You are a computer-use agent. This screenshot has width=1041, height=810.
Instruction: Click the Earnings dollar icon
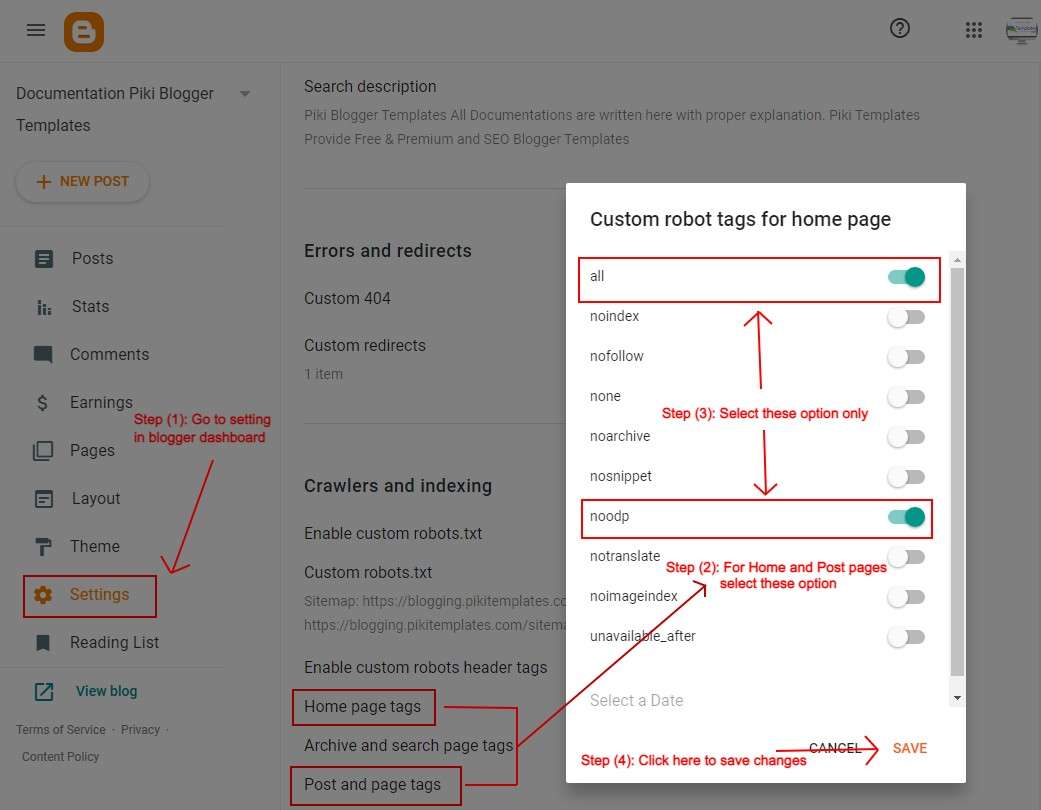42,402
